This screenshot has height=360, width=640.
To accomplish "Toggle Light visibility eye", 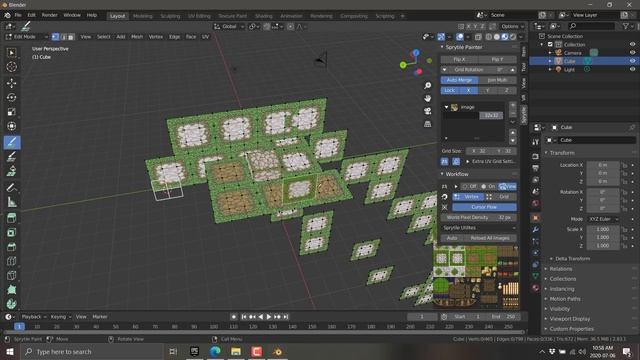I will click(632, 69).
